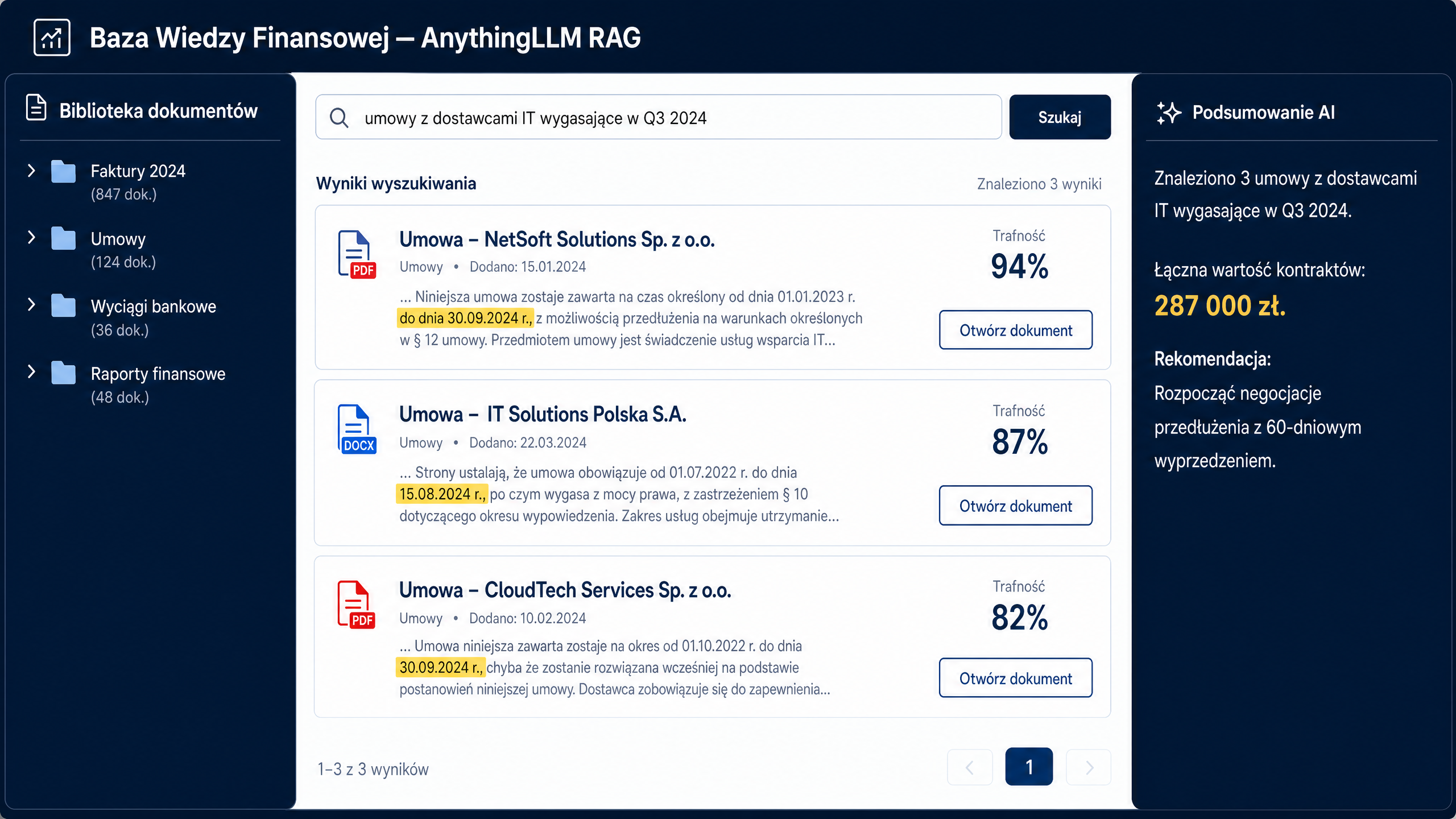Viewport: 1456px width, 819px height.
Task: Click the 94% relevance score
Action: 1019,266
